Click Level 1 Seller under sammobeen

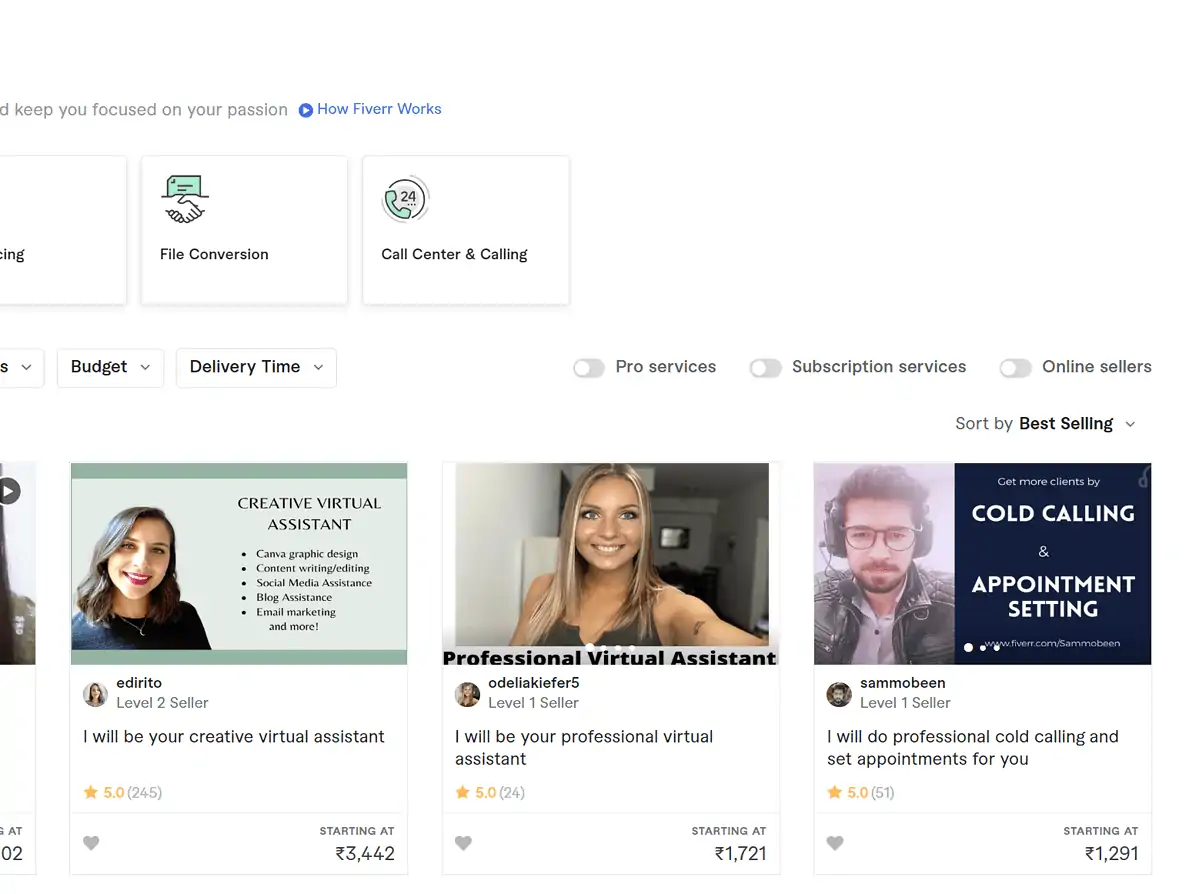[905, 703]
